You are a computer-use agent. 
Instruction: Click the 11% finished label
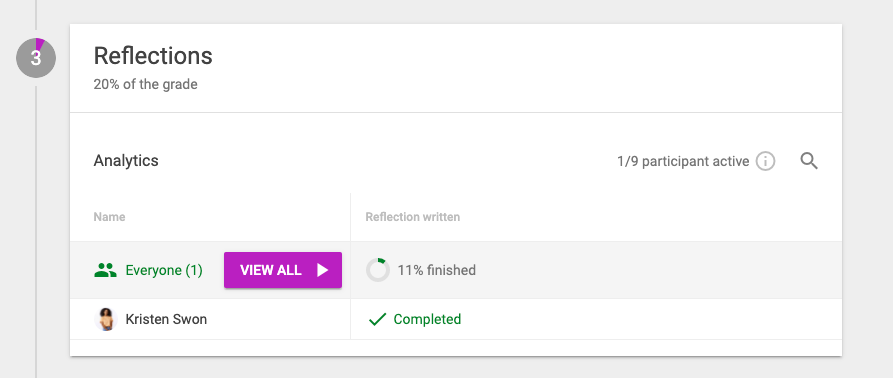pyautogui.click(x=437, y=270)
